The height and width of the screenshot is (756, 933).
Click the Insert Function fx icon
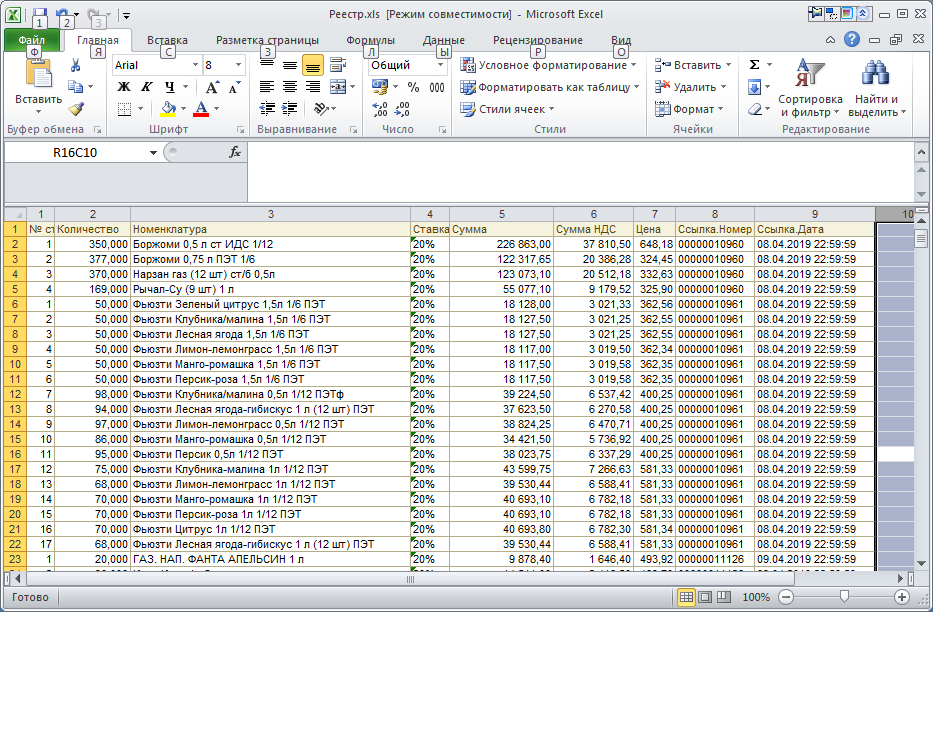(235, 152)
